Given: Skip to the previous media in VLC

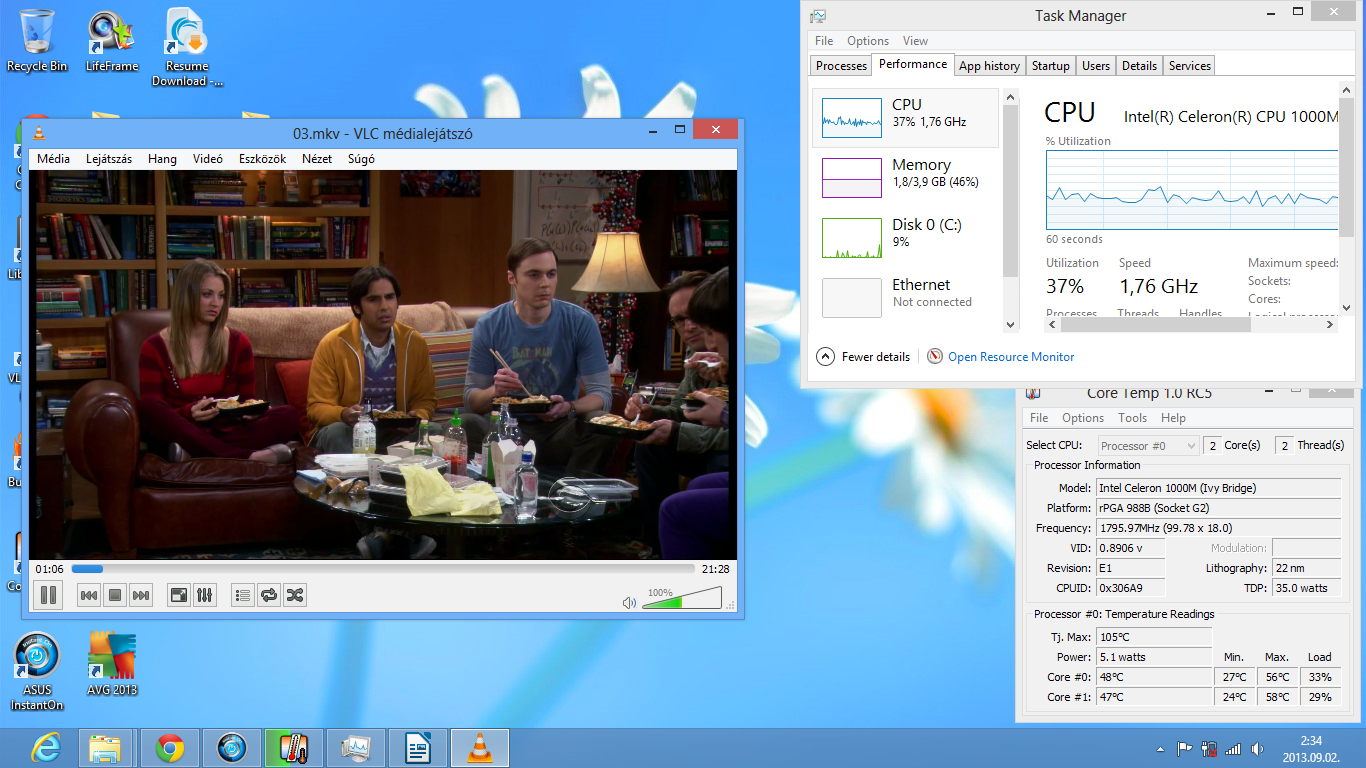Looking at the screenshot, I should 89,595.
